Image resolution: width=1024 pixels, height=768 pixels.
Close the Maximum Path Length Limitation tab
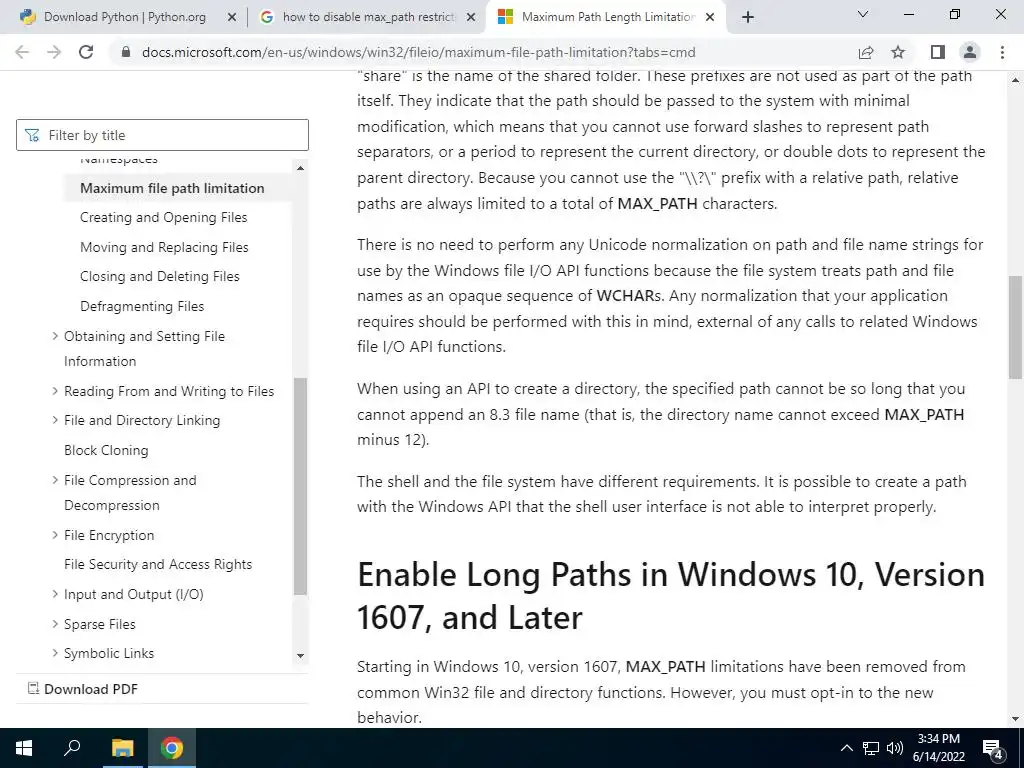tap(712, 18)
